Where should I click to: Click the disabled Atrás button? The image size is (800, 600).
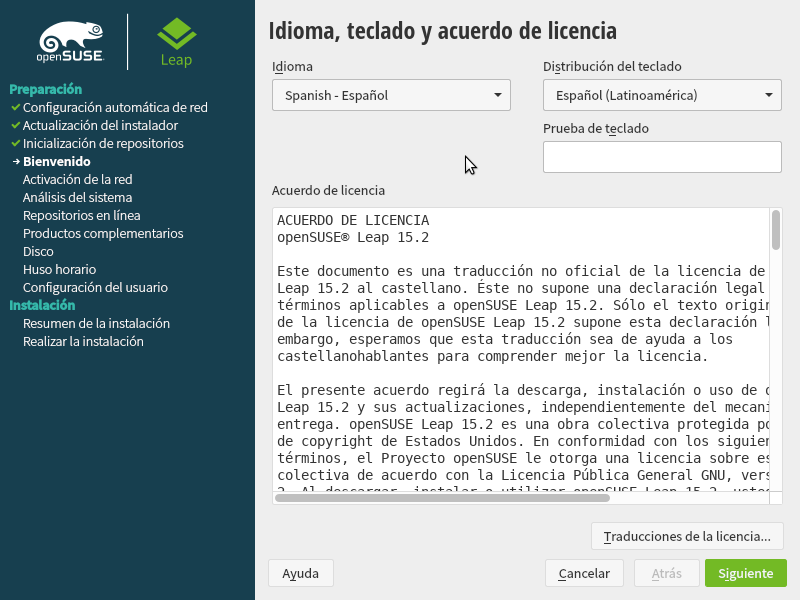666,573
